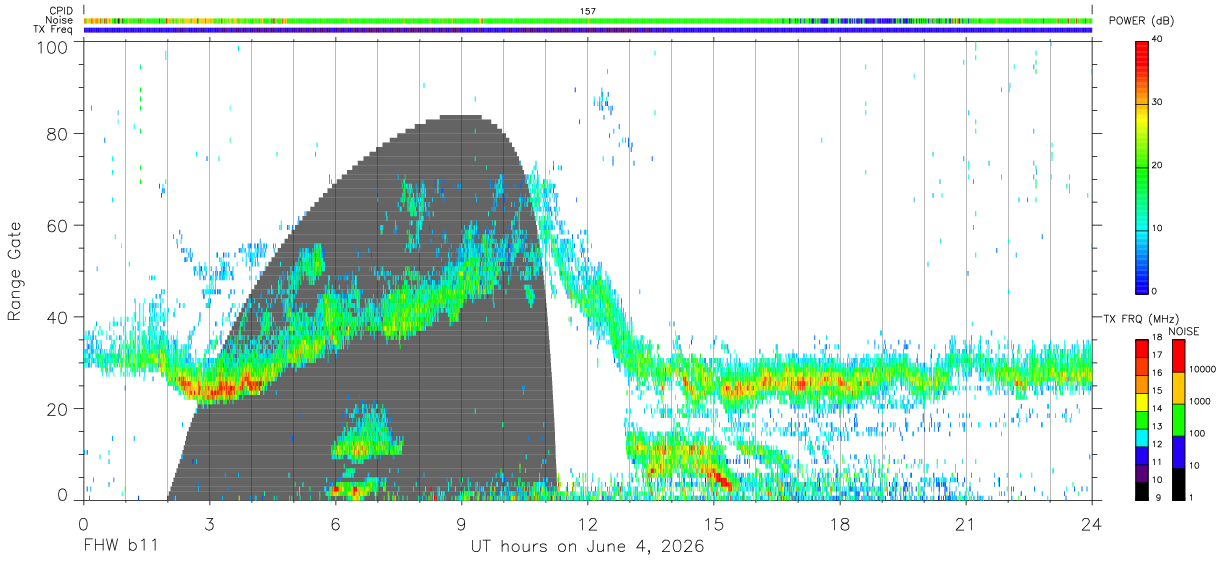
Task: Click the NOISE color scale bar
Action: click(x=1179, y=420)
